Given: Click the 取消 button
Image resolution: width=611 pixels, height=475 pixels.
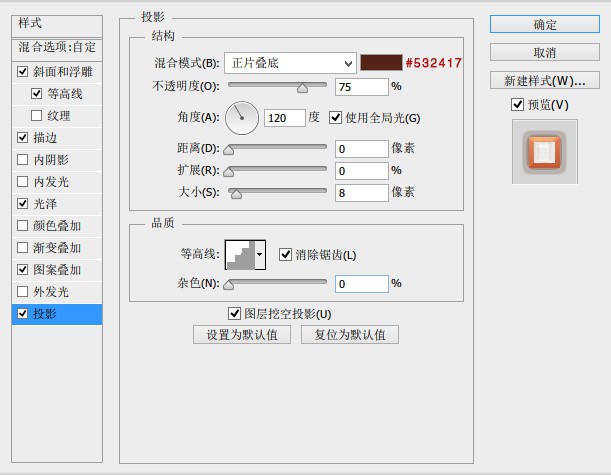Looking at the screenshot, I should pyautogui.click(x=544, y=52).
